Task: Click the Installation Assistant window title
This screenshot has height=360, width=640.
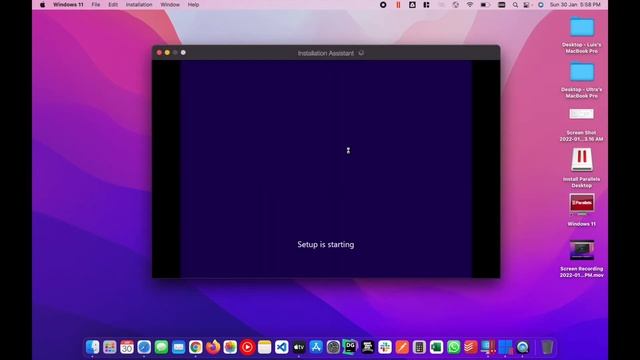Action: tap(325, 53)
